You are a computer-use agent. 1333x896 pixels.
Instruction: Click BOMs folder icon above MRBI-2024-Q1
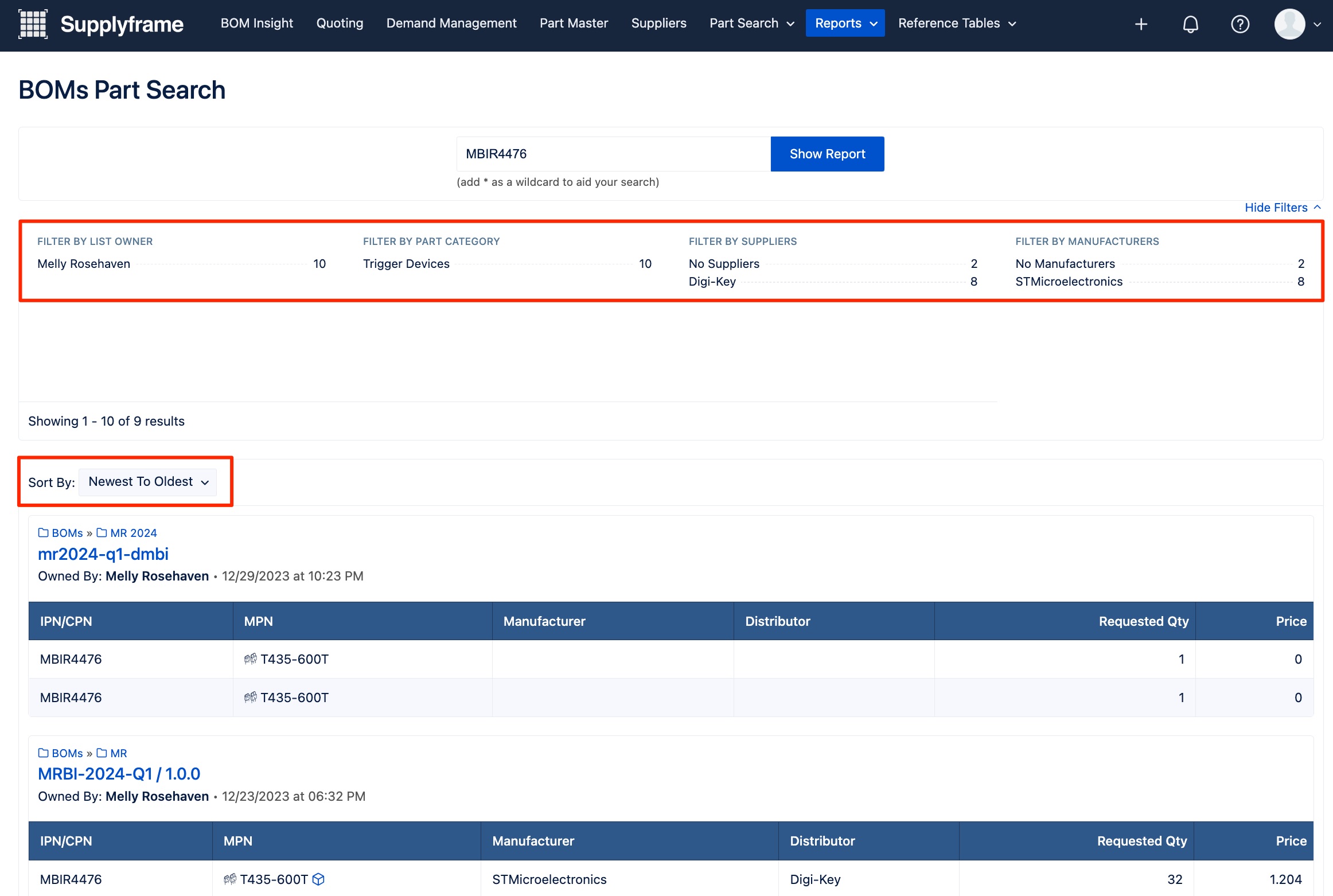43,753
